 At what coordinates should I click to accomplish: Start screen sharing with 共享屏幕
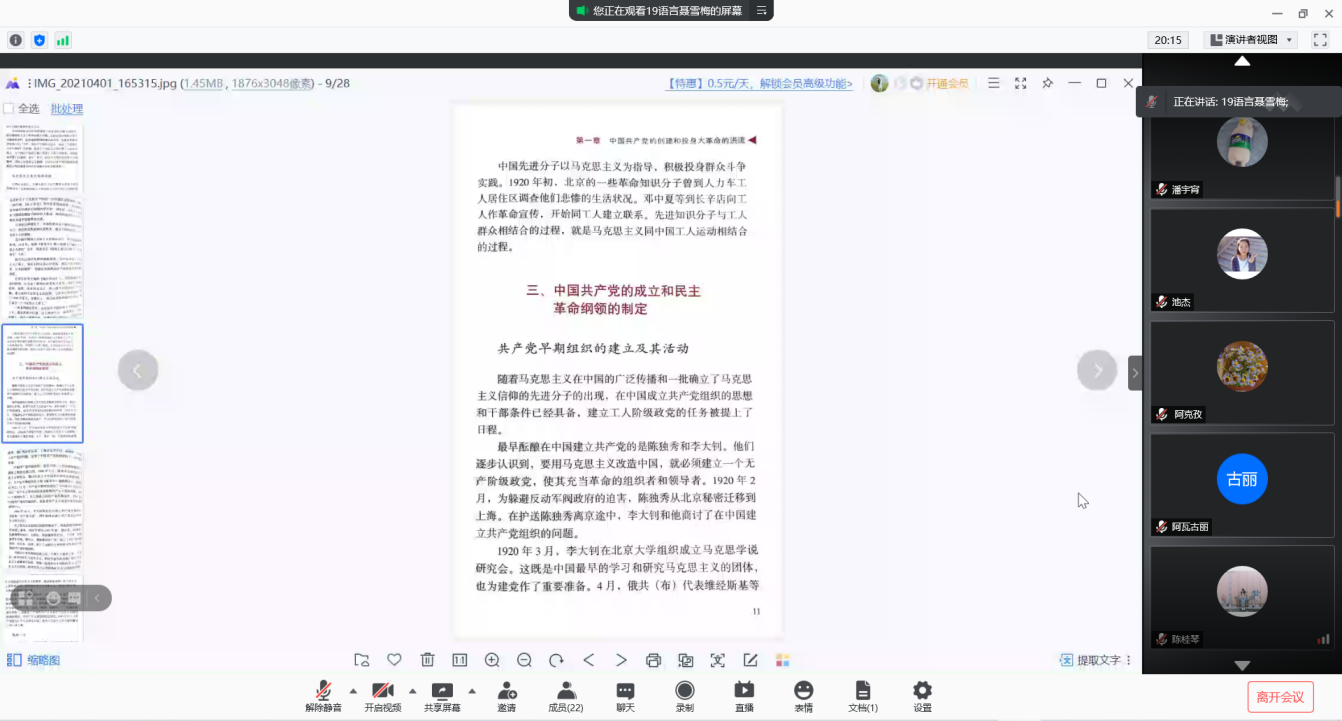click(442, 696)
